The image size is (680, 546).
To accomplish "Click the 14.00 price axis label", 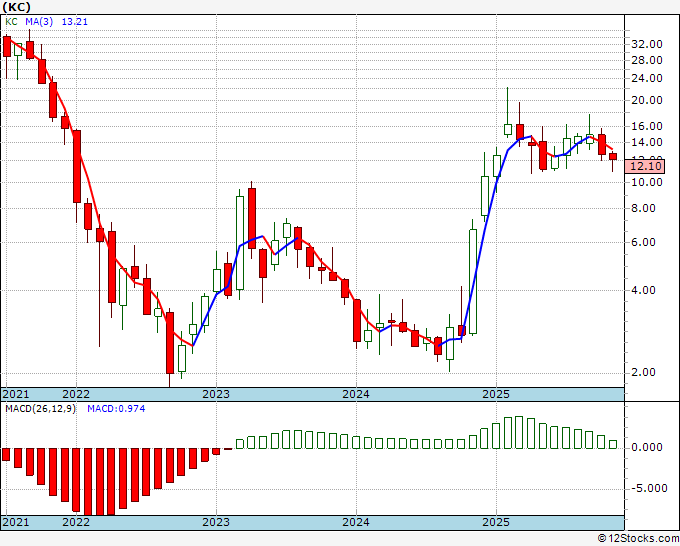I will (x=647, y=142).
